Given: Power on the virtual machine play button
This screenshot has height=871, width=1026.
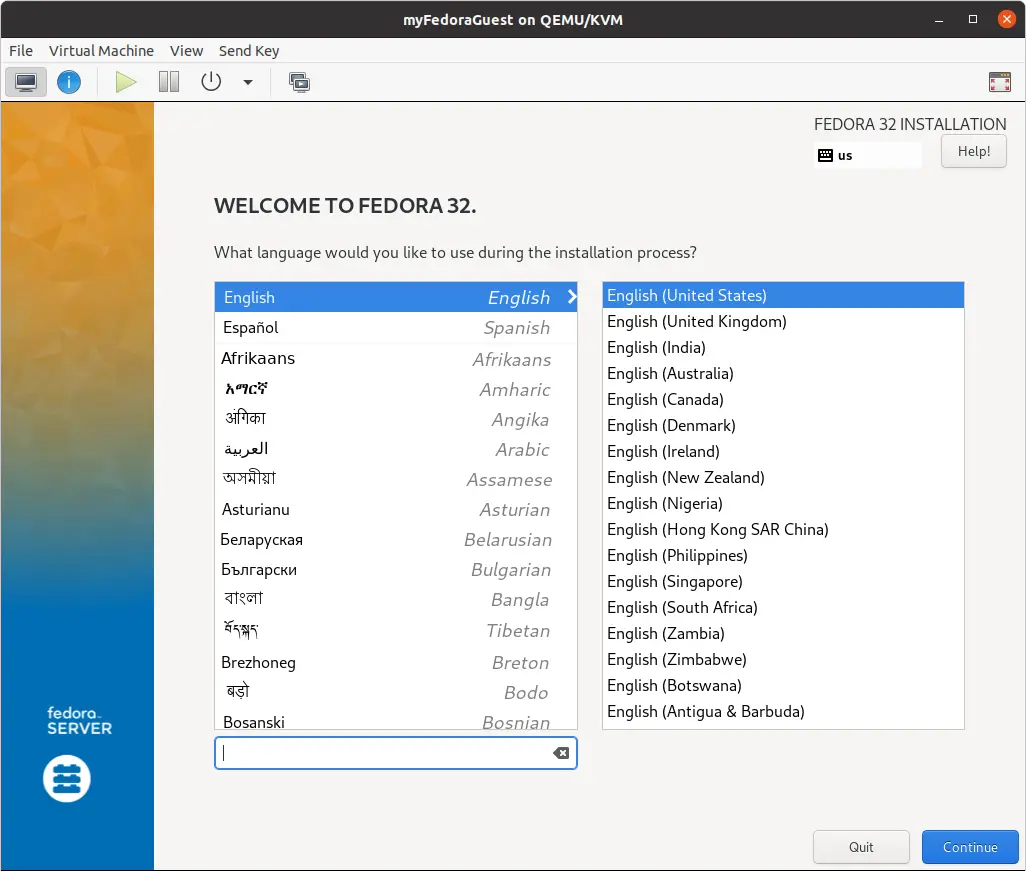Looking at the screenshot, I should 126,82.
